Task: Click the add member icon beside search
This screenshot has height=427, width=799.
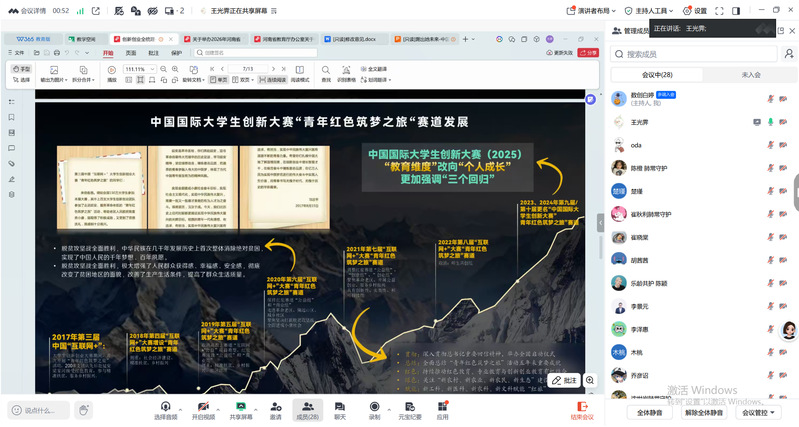Action: pos(789,54)
